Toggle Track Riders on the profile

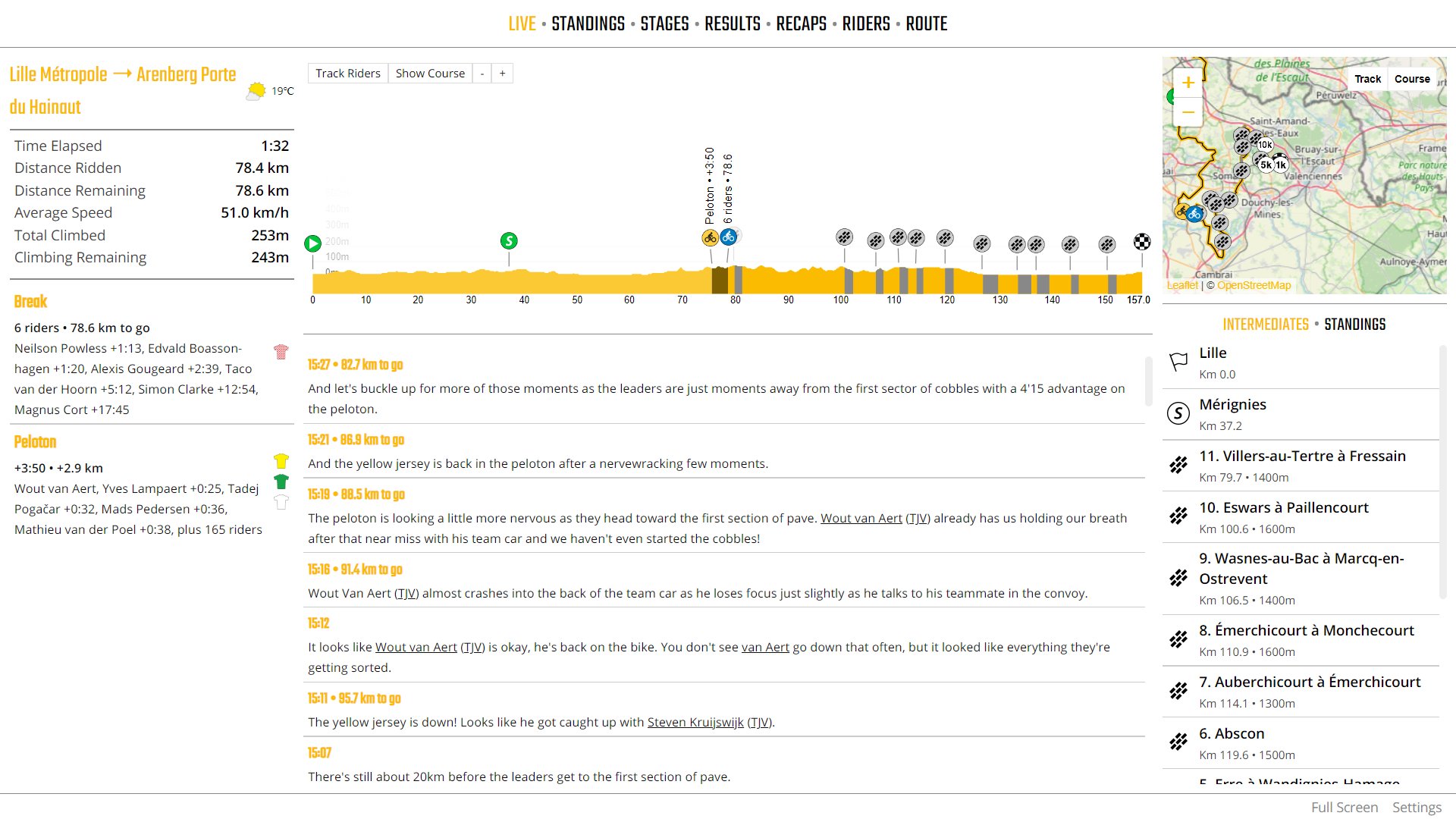[348, 74]
